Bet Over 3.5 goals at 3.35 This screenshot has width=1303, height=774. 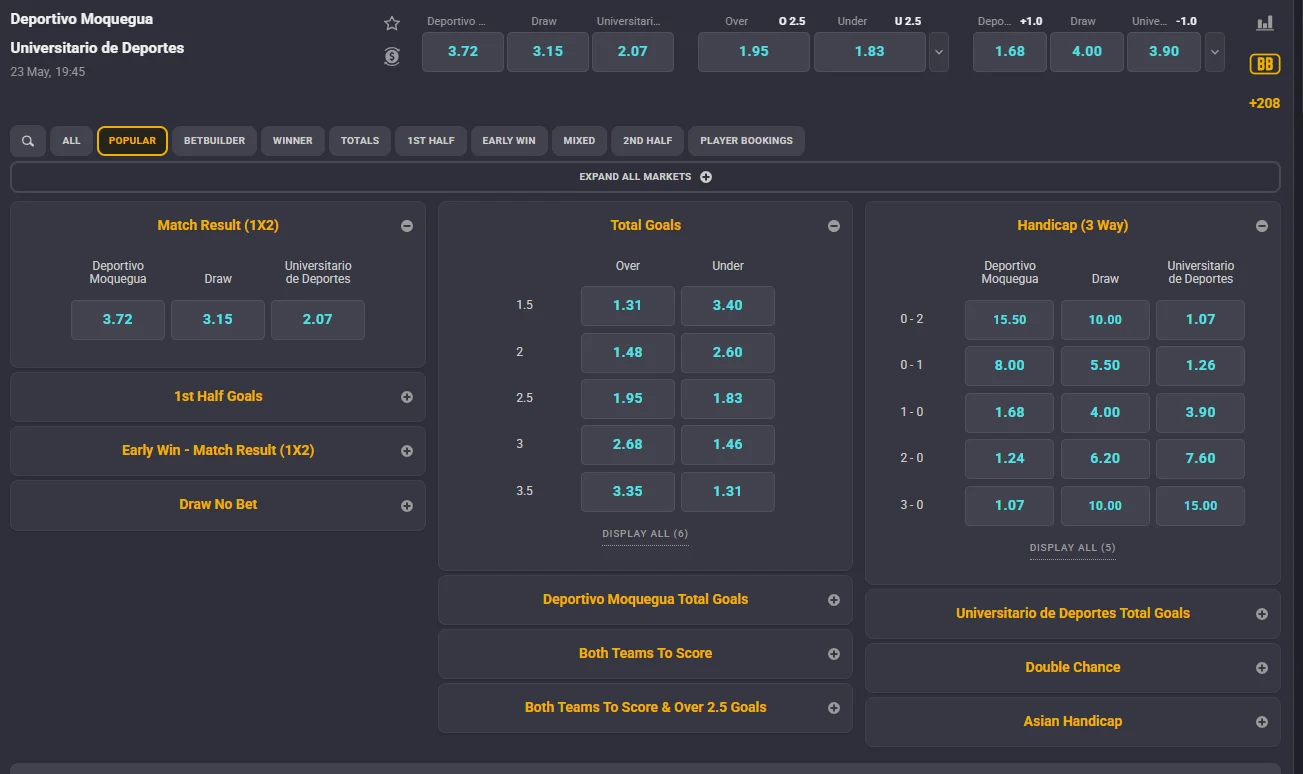tap(628, 492)
